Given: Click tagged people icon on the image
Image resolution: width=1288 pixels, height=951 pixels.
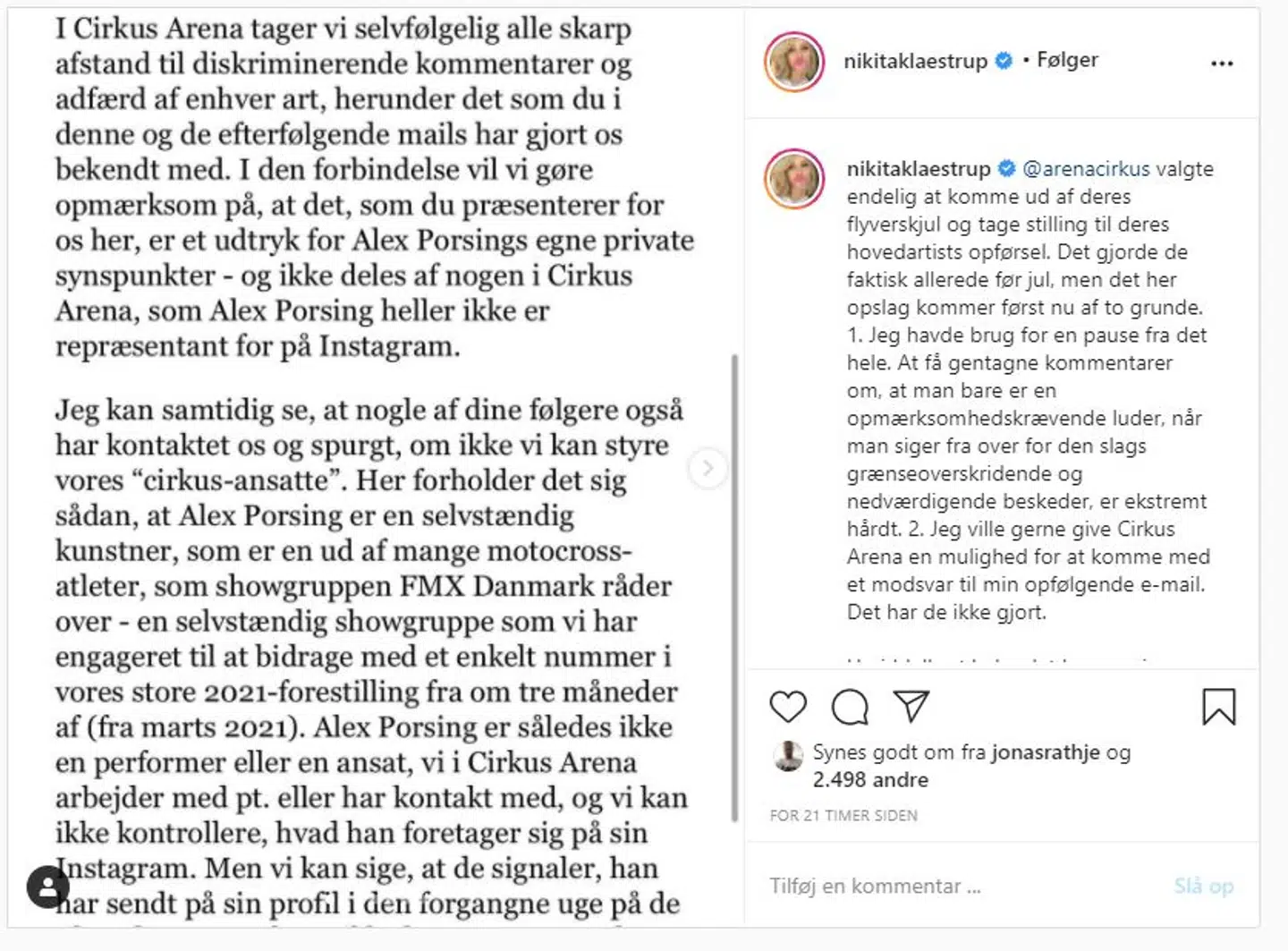Looking at the screenshot, I should coord(48,887).
